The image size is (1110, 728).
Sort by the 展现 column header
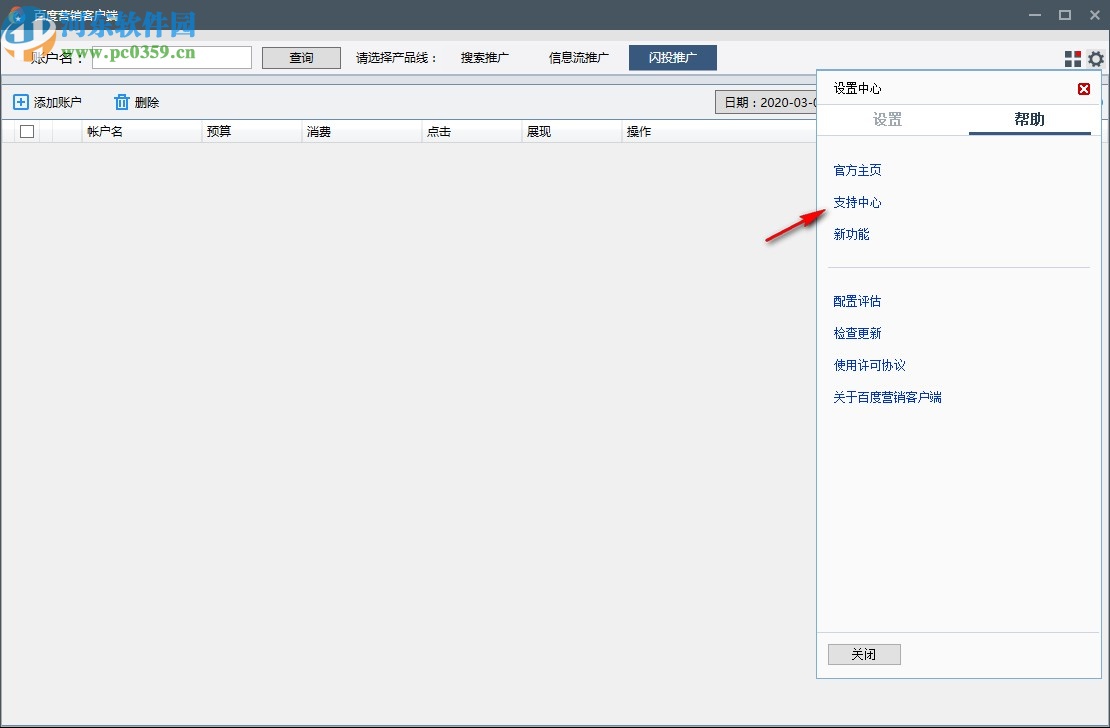[572, 131]
